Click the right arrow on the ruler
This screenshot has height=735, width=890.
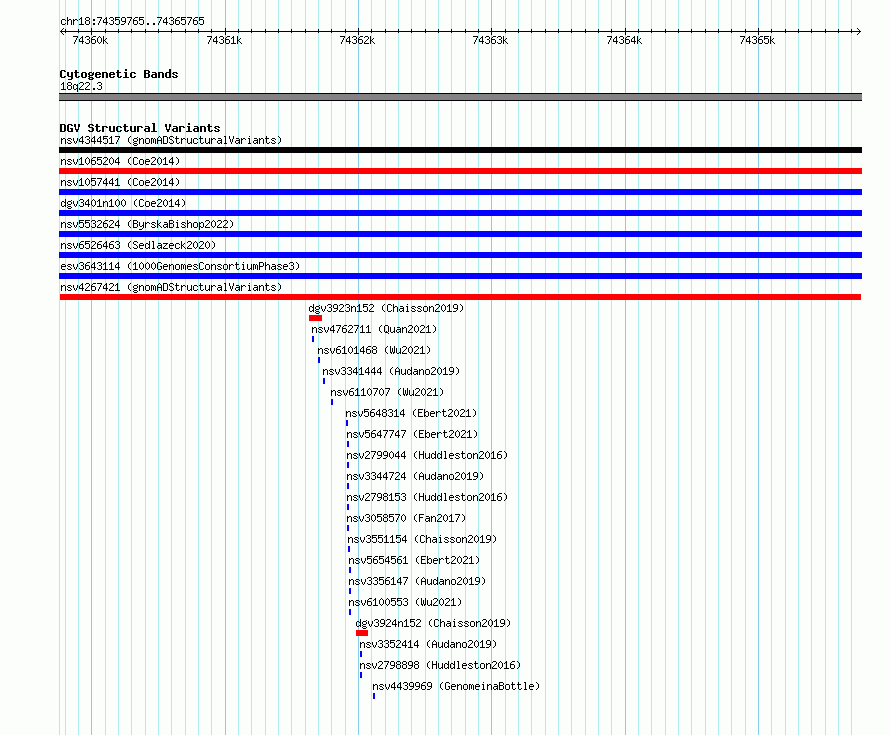tap(858, 32)
